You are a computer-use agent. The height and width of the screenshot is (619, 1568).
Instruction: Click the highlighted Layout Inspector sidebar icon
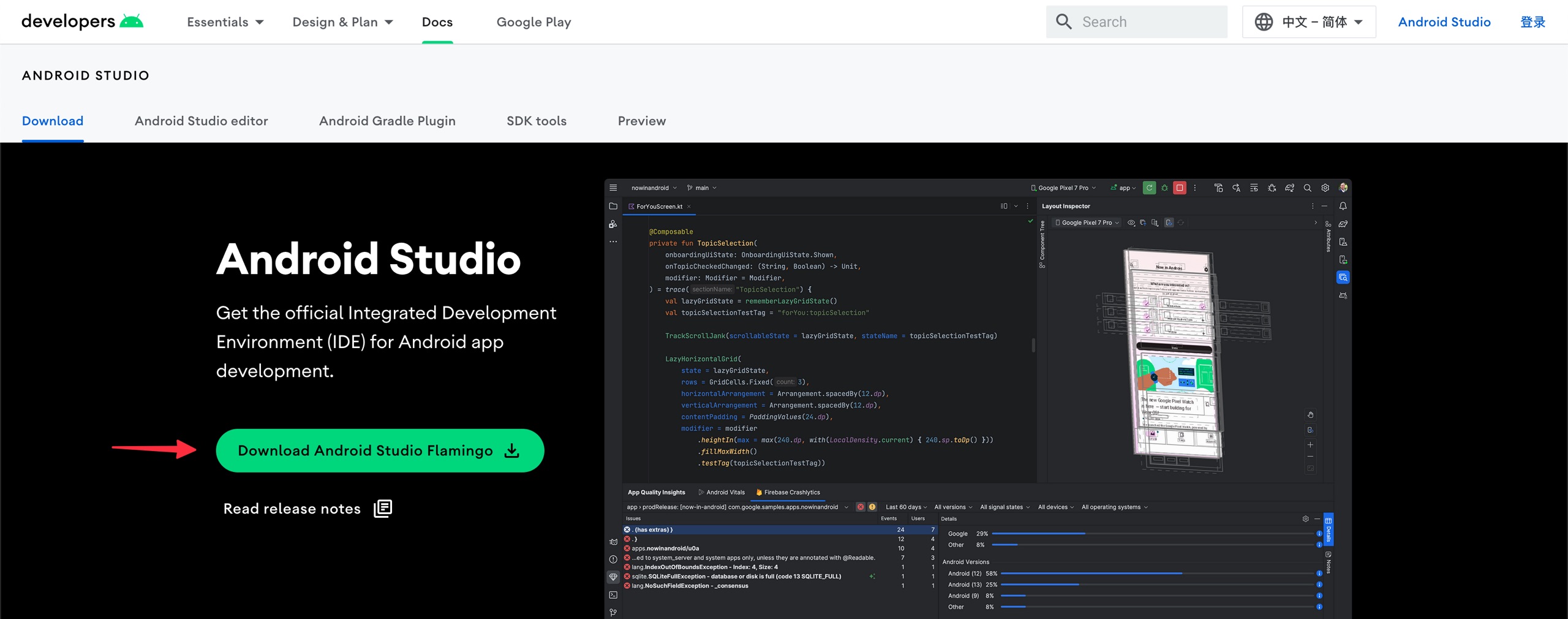tap(1343, 278)
